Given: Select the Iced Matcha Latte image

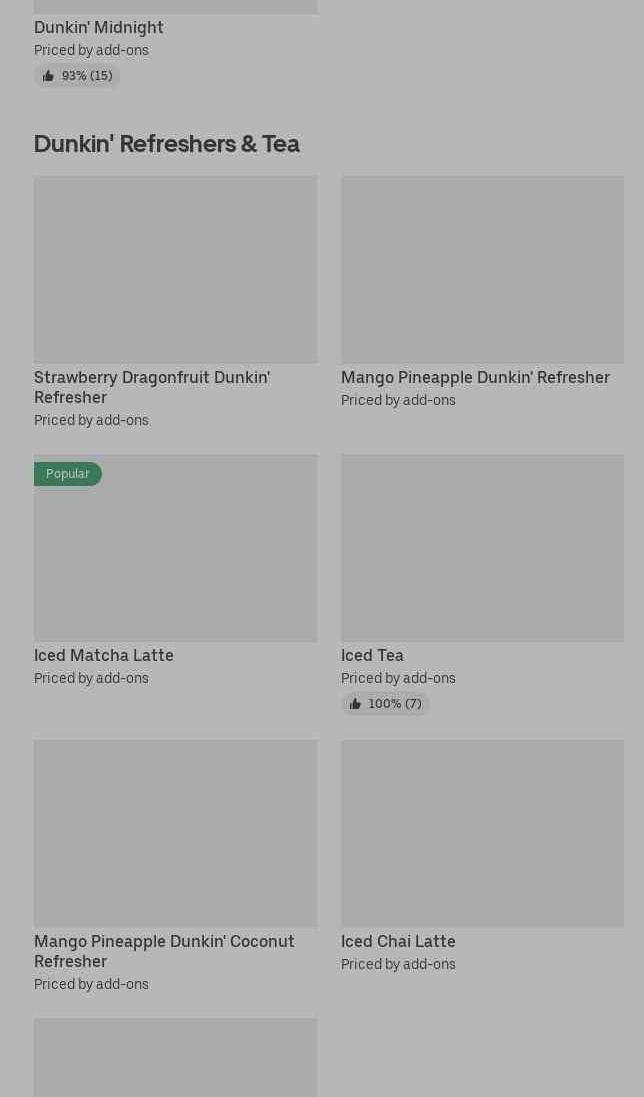Looking at the screenshot, I should pyautogui.click(x=176, y=548).
